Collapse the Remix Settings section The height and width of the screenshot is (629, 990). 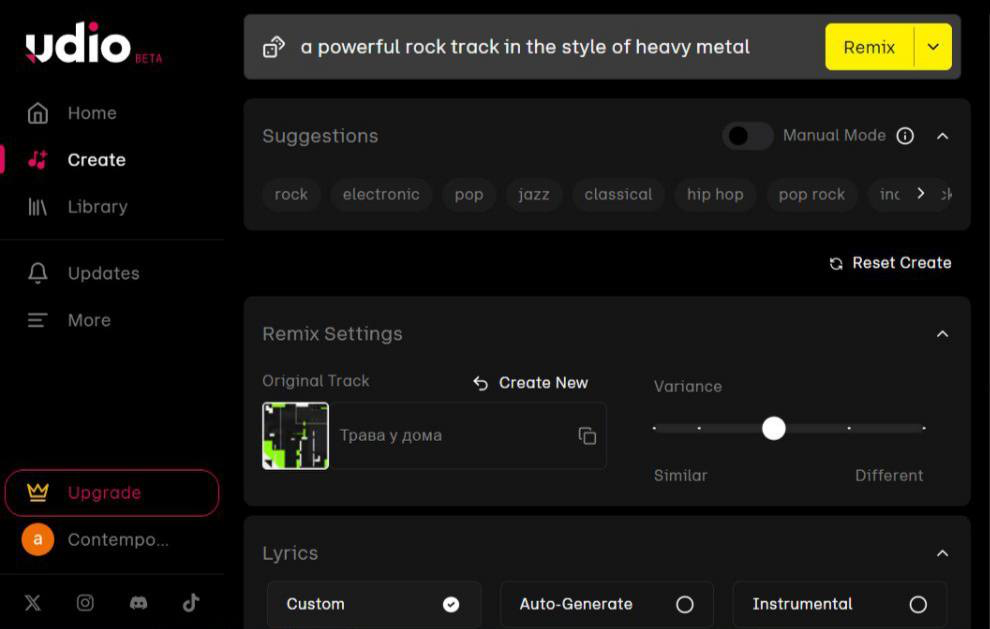942,334
